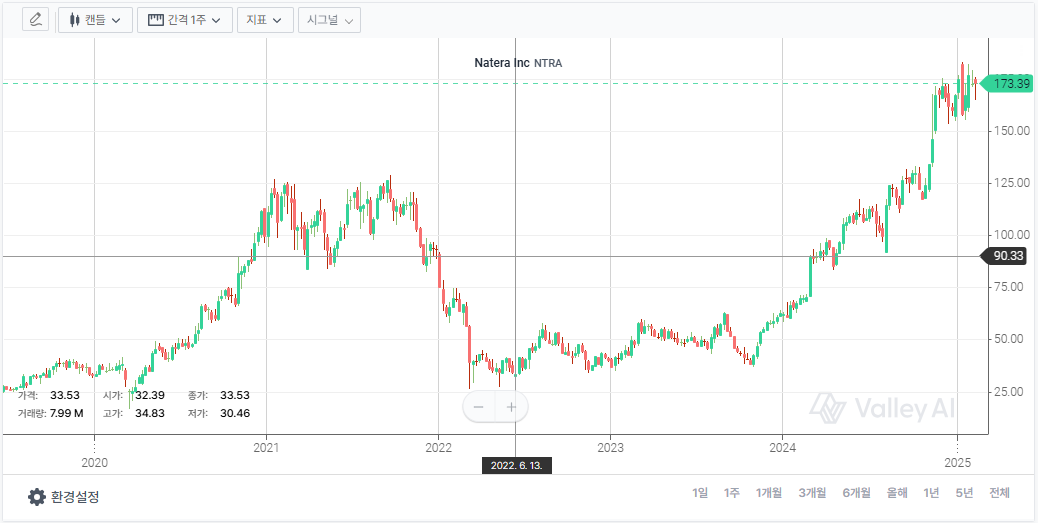Click the 2020 axis label
Image resolution: width=1038 pixels, height=523 pixels.
click(x=94, y=463)
